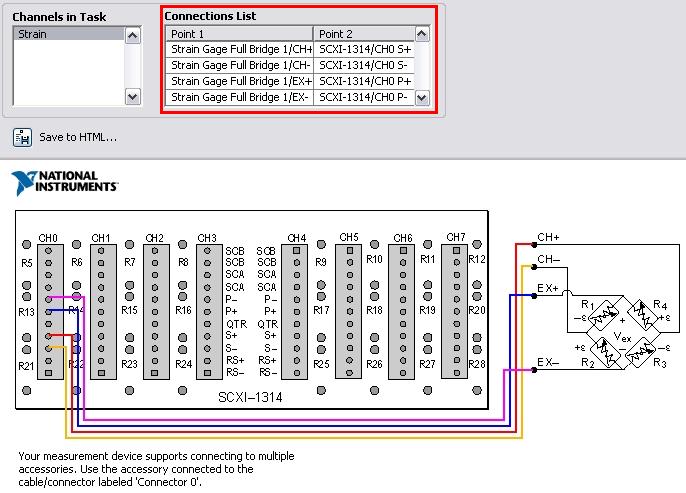Click the R1 resistor in the bridge
Image resolution: width=686 pixels, height=493 pixels.
(598, 312)
